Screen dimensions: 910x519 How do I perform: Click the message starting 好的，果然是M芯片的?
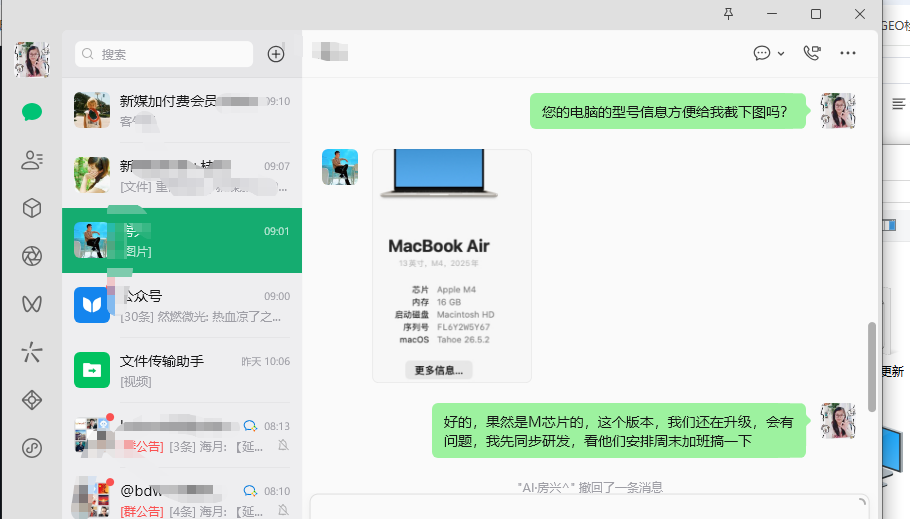pos(619,431)
